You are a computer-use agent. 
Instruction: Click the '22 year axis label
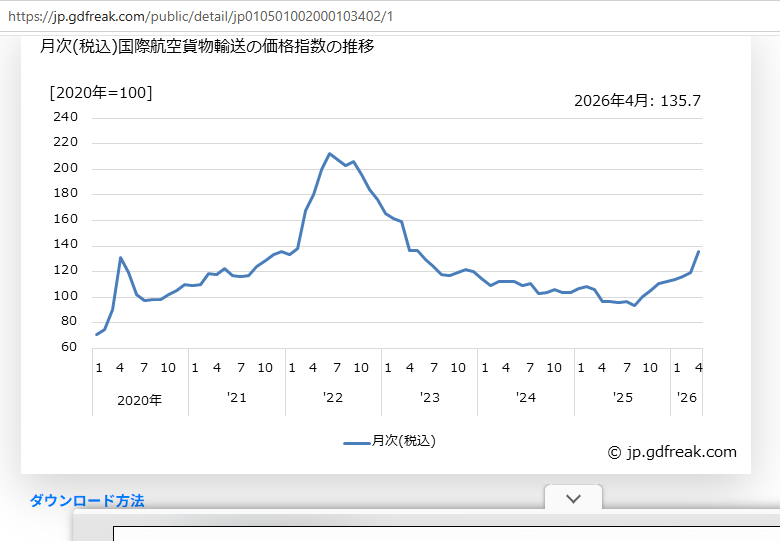(333, 398)
